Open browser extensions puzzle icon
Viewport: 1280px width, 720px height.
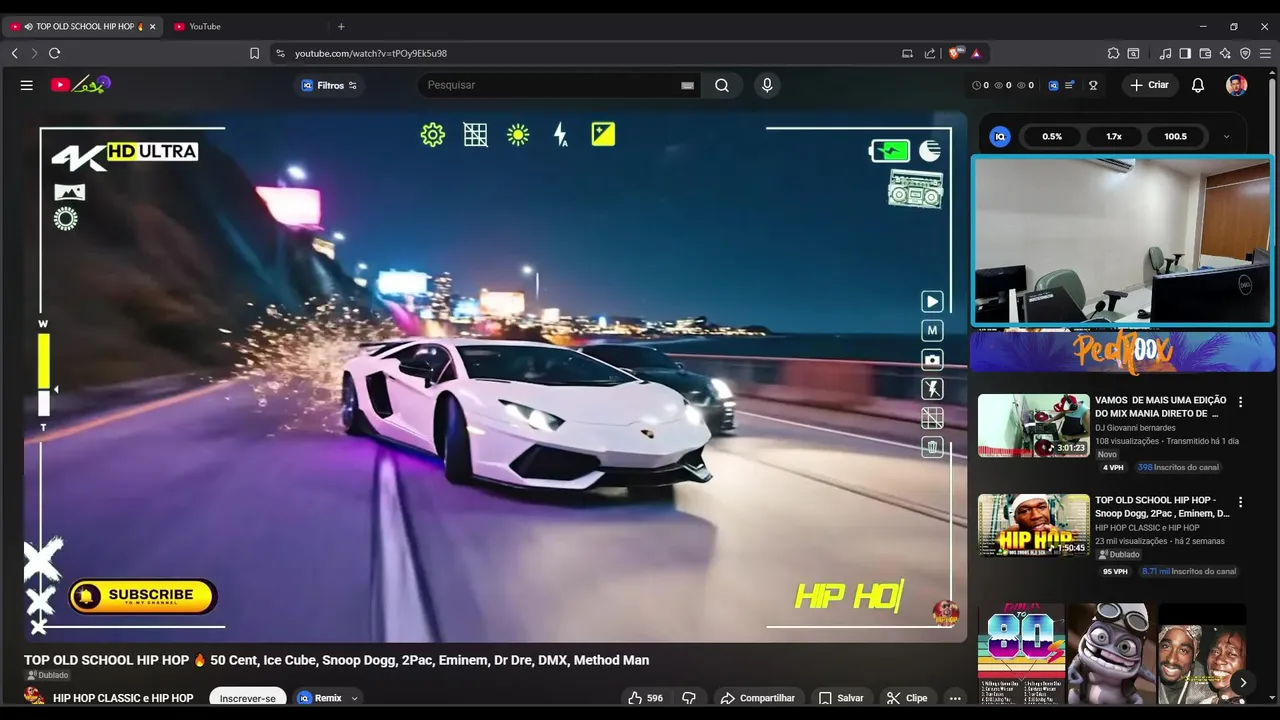coord(1113,53)
